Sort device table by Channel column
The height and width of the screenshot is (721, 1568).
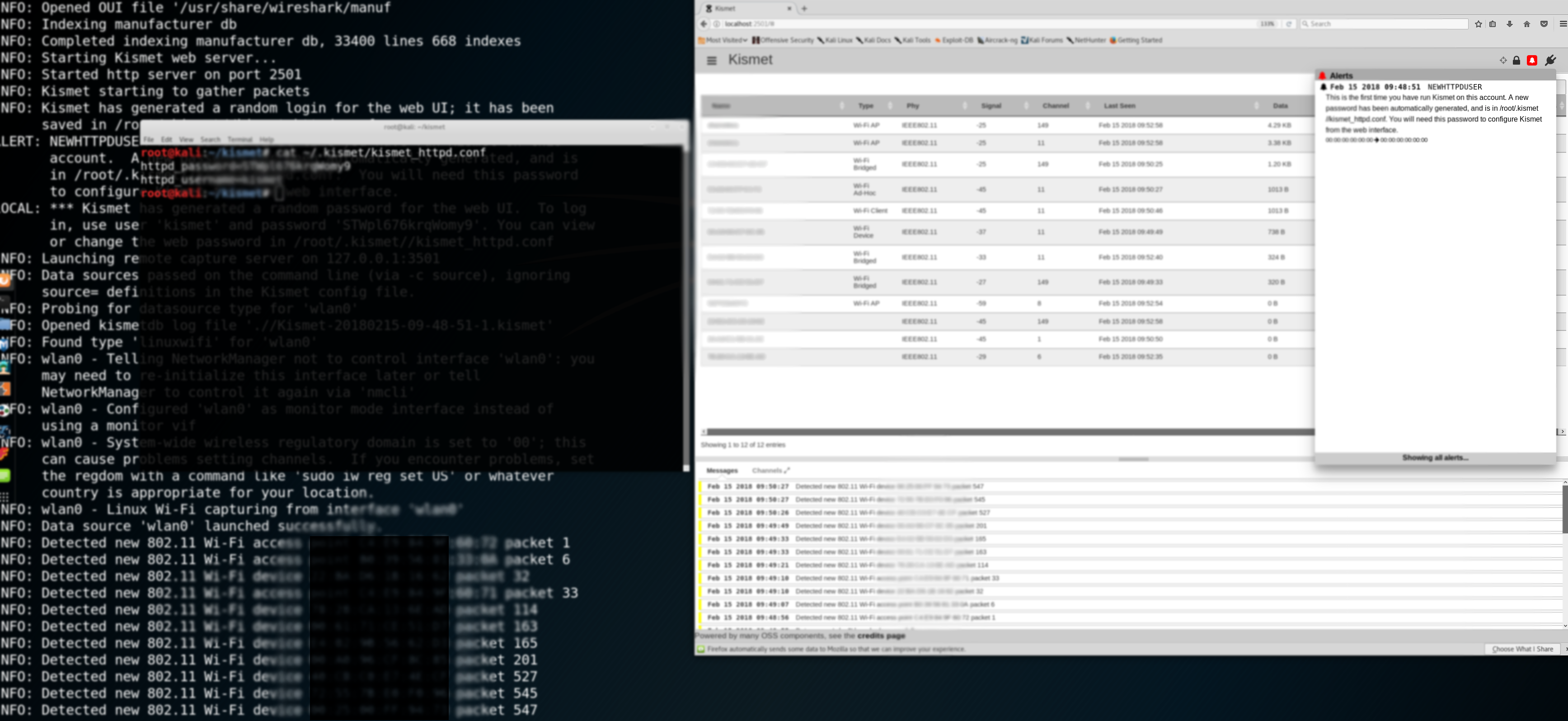coord(1063,106)
